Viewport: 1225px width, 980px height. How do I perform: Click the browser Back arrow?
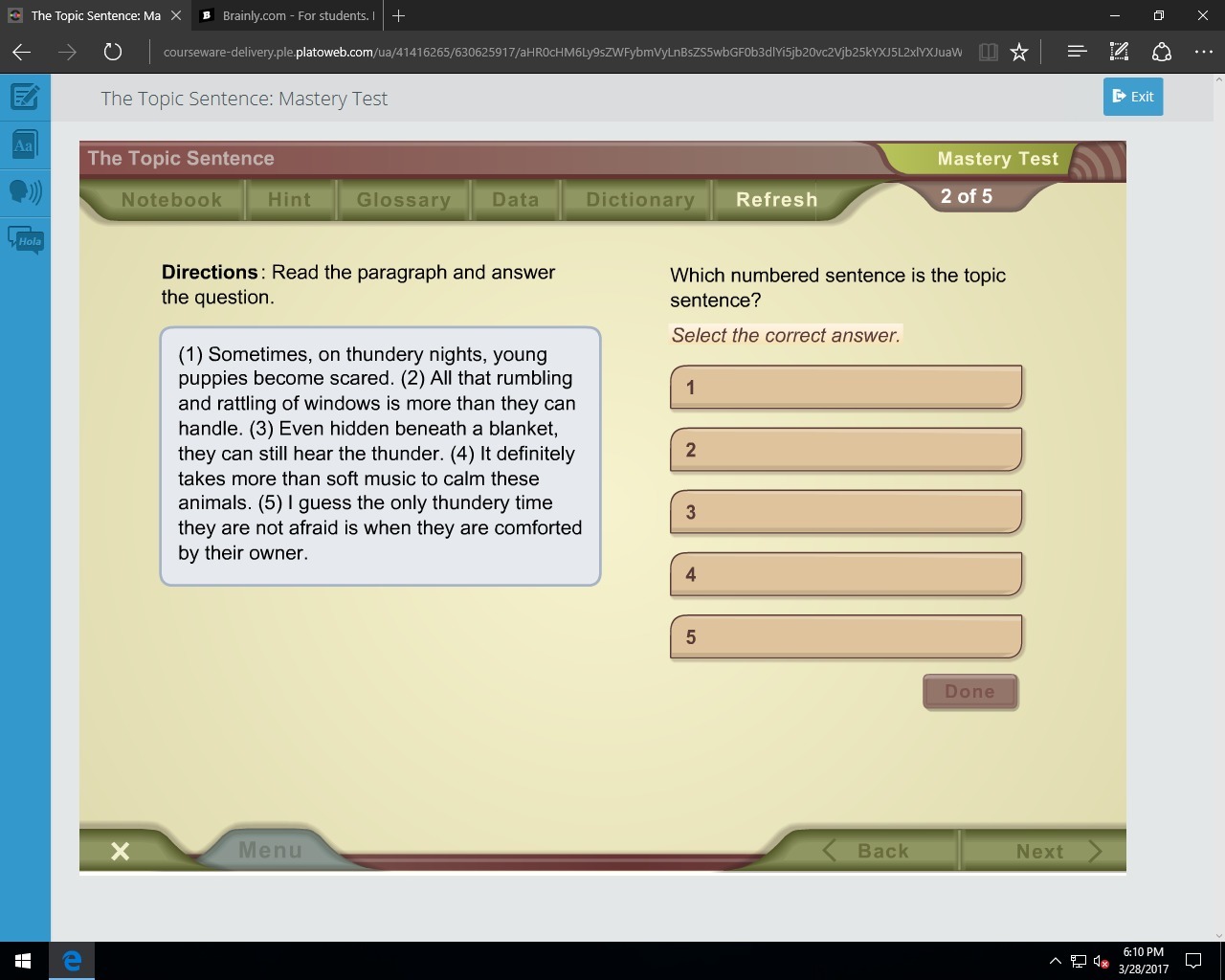[x=21, y=52]
